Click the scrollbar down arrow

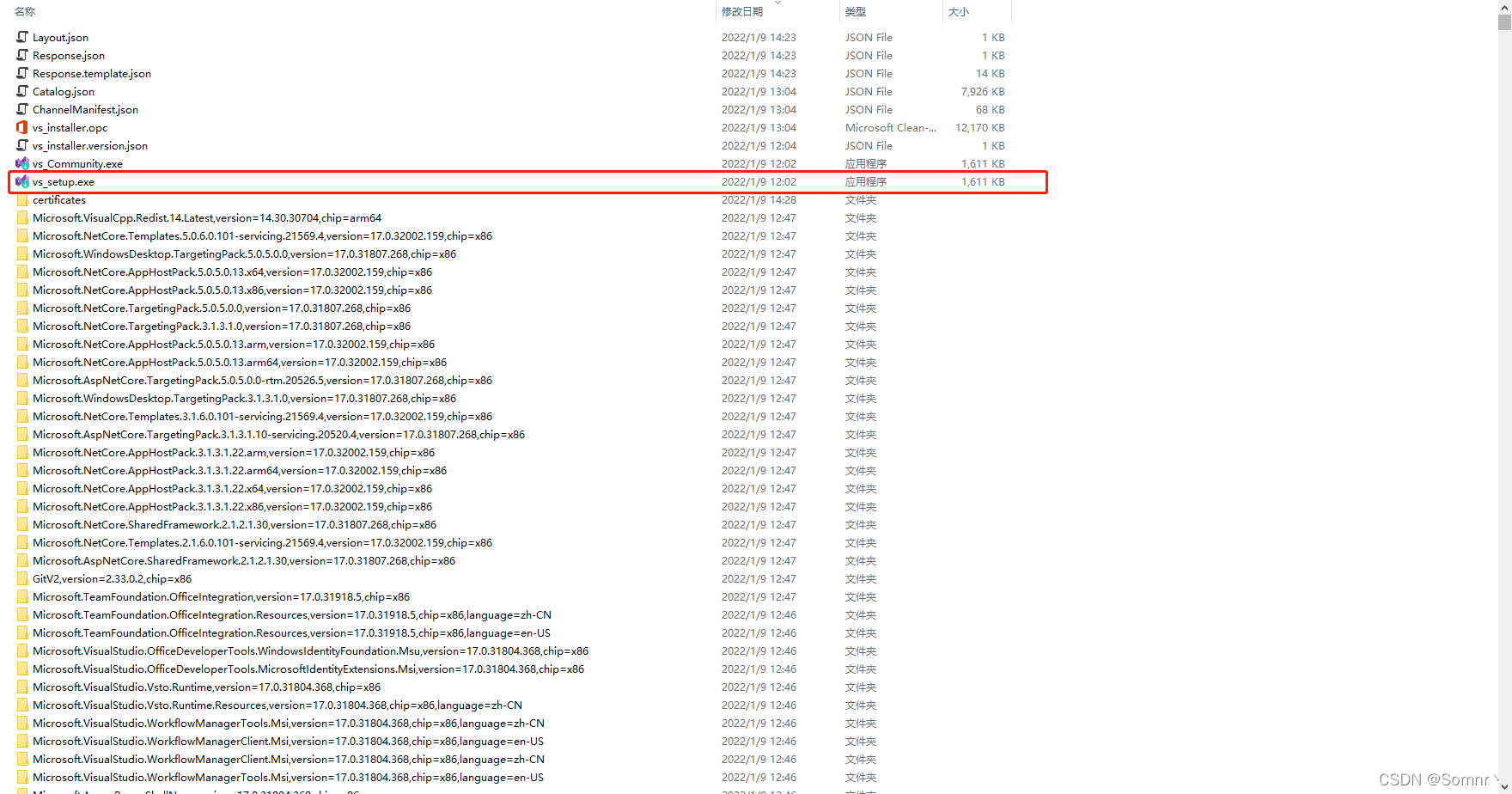click(1504, 787)
